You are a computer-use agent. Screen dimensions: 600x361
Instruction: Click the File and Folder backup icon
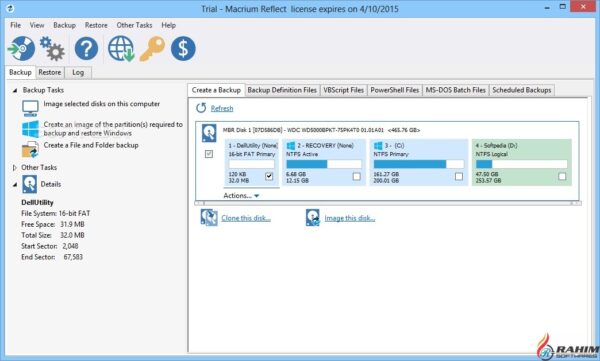pyautogui.click(x=30, y=150)
